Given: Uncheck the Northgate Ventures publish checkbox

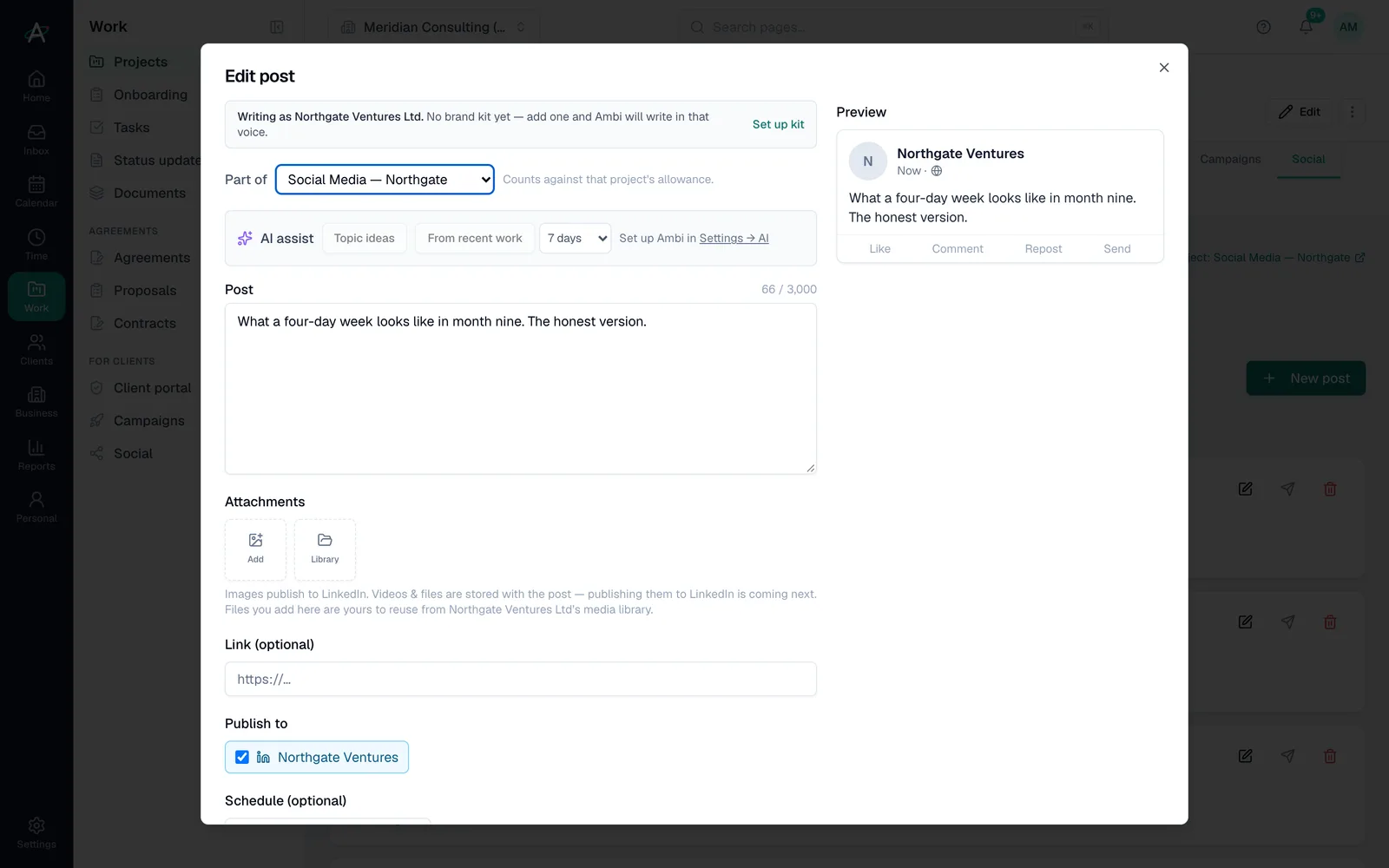Looking at the screenshot, I should pyautogui.click(x=242, y=757).
